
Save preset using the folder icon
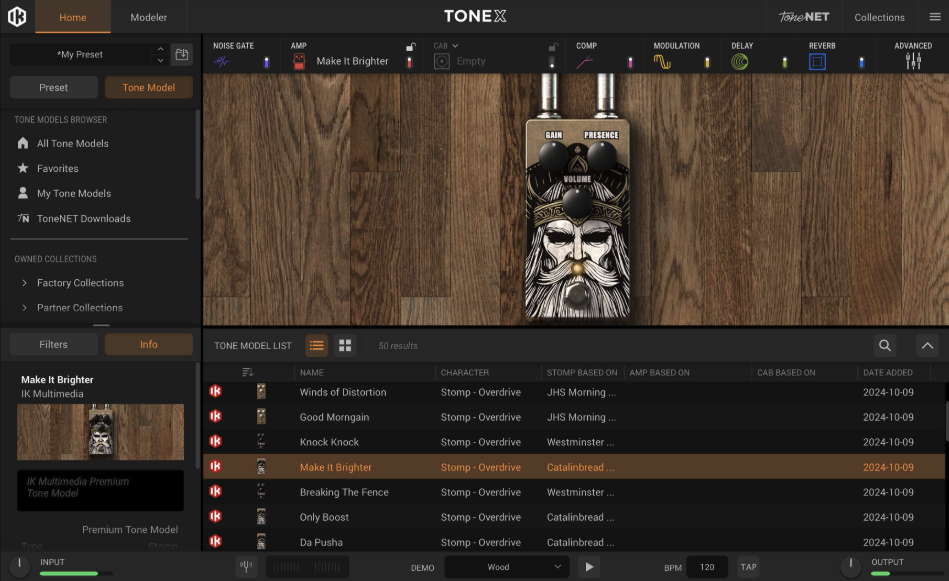[181, 55]
